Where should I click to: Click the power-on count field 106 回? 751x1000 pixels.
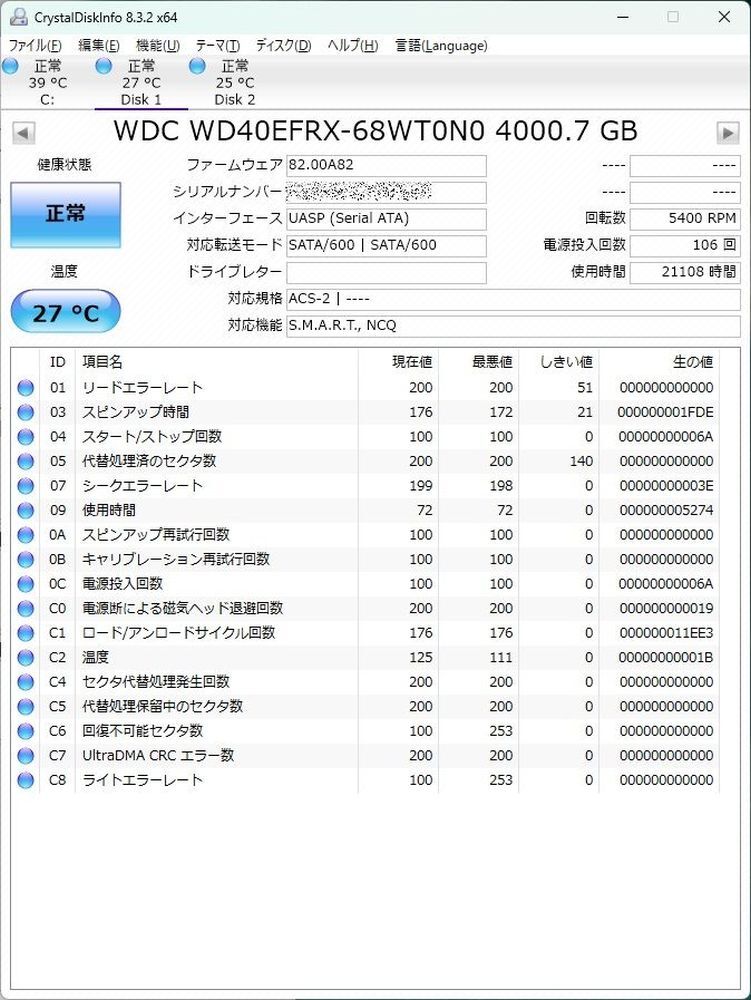(685, 246)
